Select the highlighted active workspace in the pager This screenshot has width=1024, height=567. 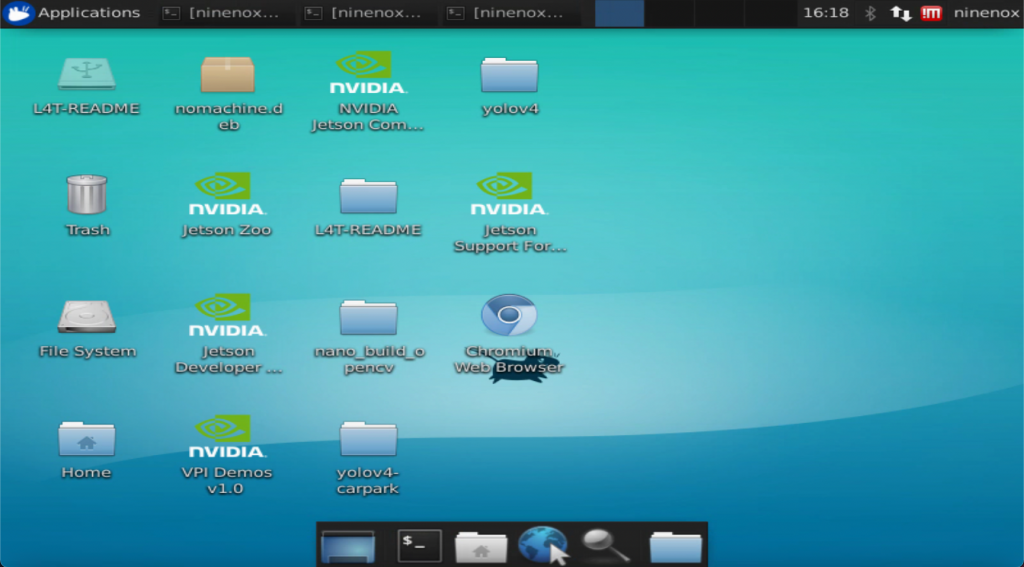coord(619,14)
